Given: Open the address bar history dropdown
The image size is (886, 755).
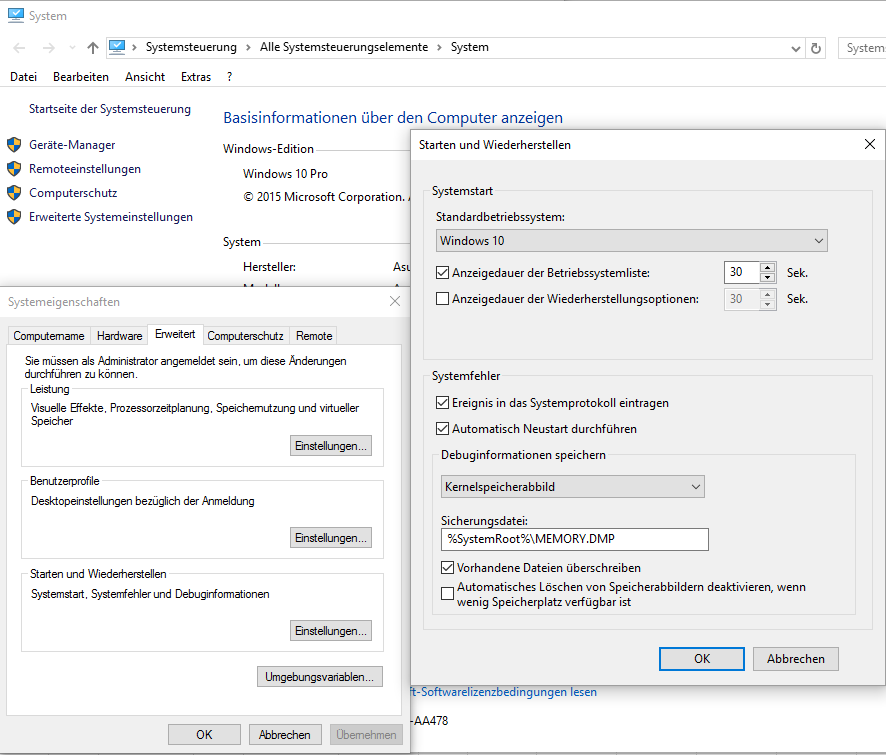Looking at the screenshot, I should [x=796, y=49].
